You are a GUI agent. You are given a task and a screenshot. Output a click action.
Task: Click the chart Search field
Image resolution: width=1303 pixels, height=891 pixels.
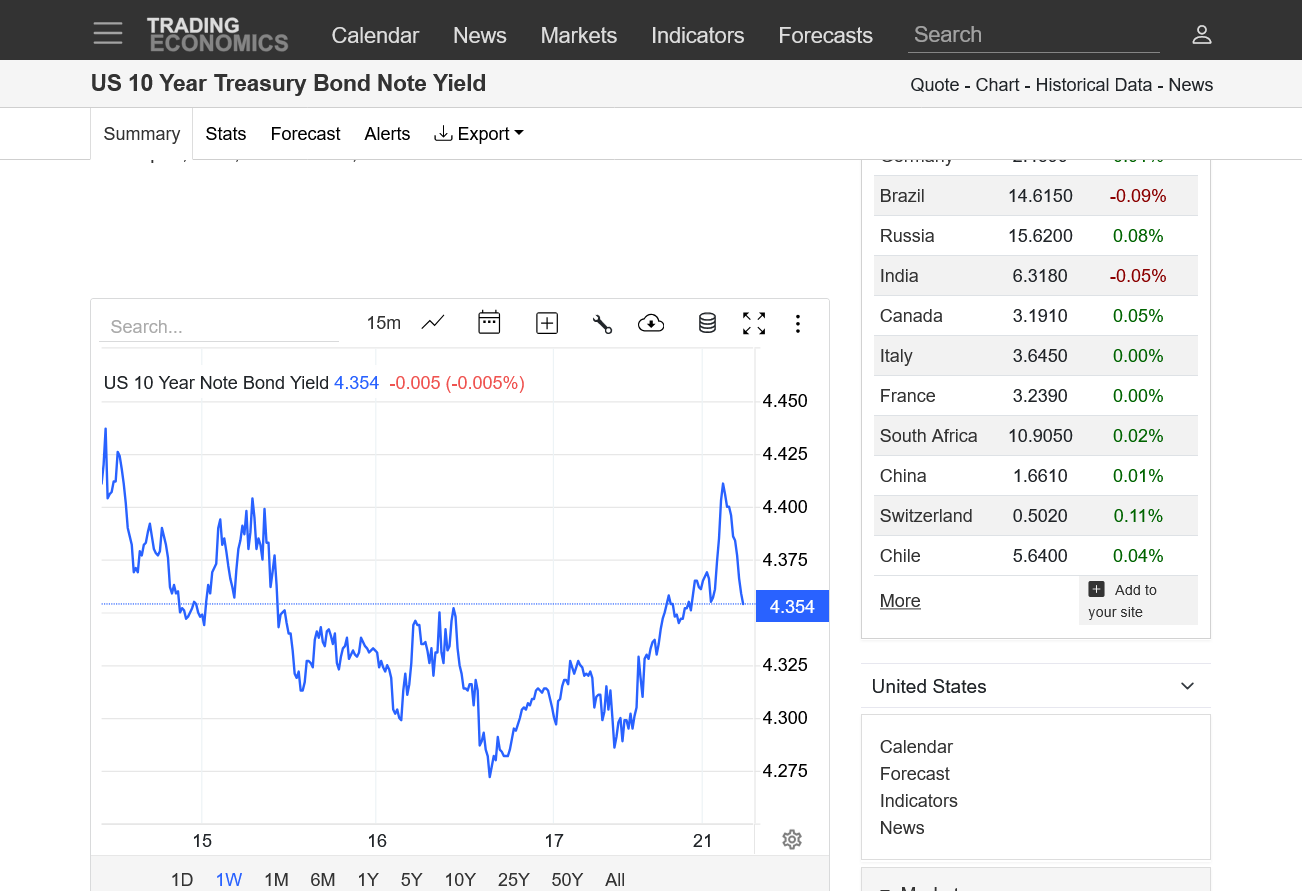[218, 327]
